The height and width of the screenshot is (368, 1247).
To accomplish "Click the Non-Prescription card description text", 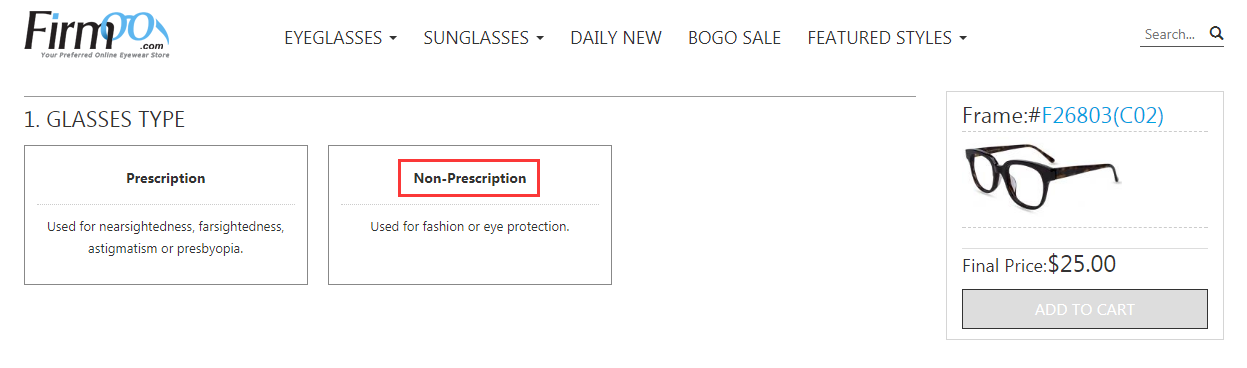I will click(x=470, y=227).
